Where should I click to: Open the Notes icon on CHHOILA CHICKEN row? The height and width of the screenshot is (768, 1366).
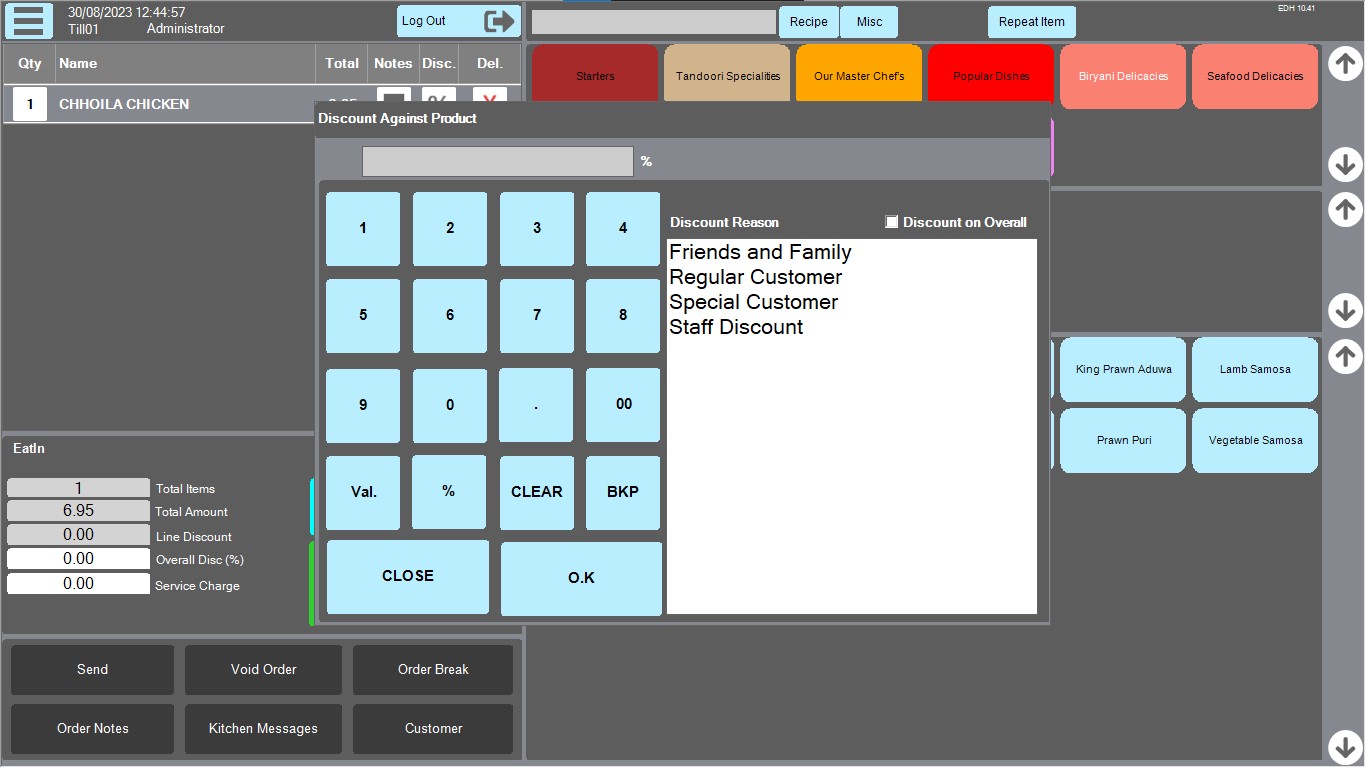tap(393, 103)
